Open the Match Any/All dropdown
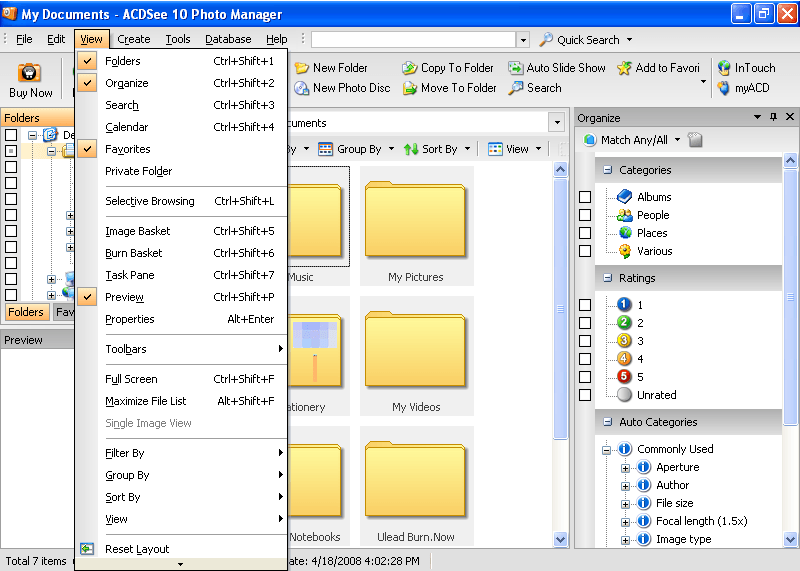The height and width of the screenshot is (571, 800). (x=678, y=139)
